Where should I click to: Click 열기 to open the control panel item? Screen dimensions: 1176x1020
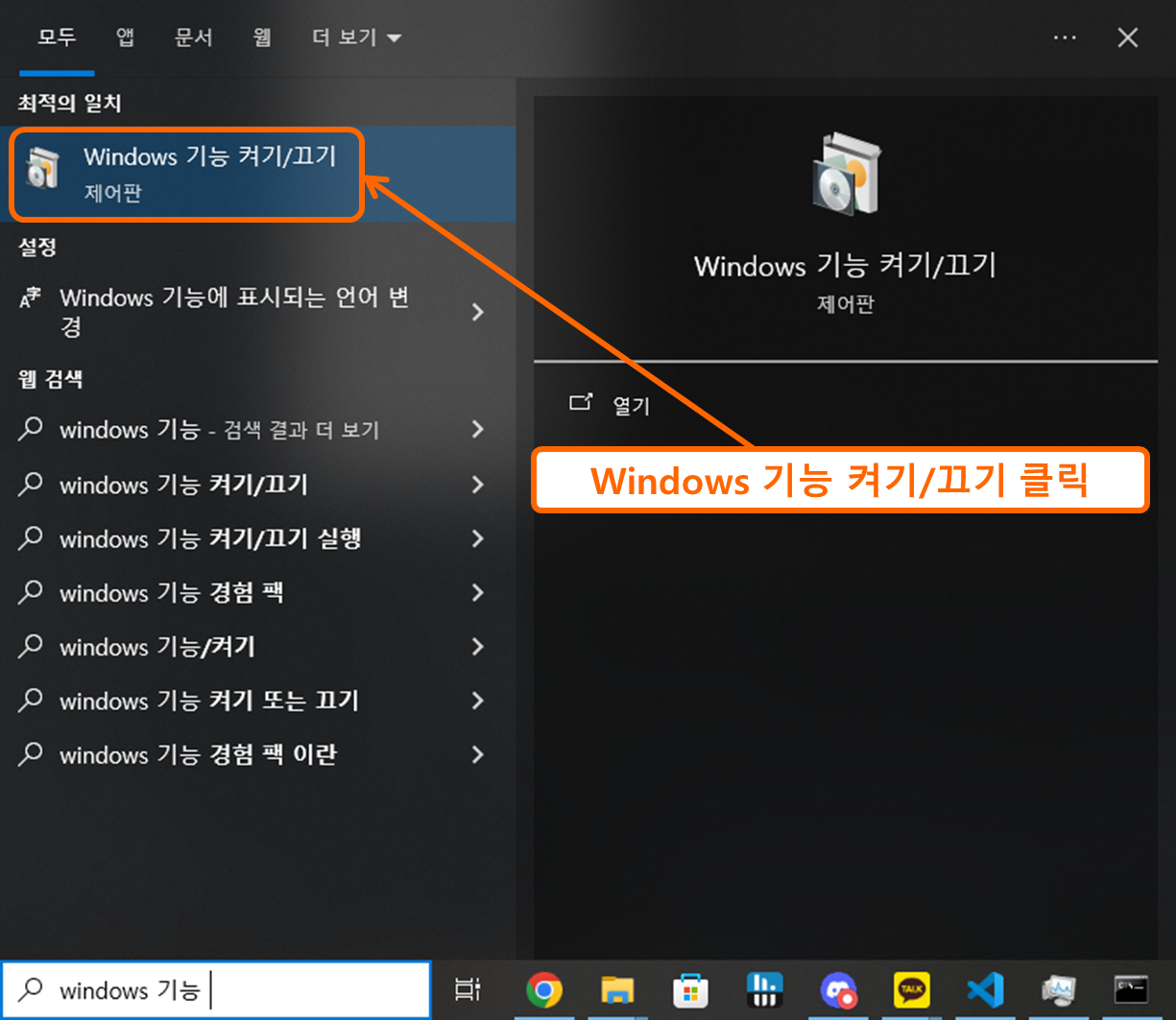[x=632, y=405]
